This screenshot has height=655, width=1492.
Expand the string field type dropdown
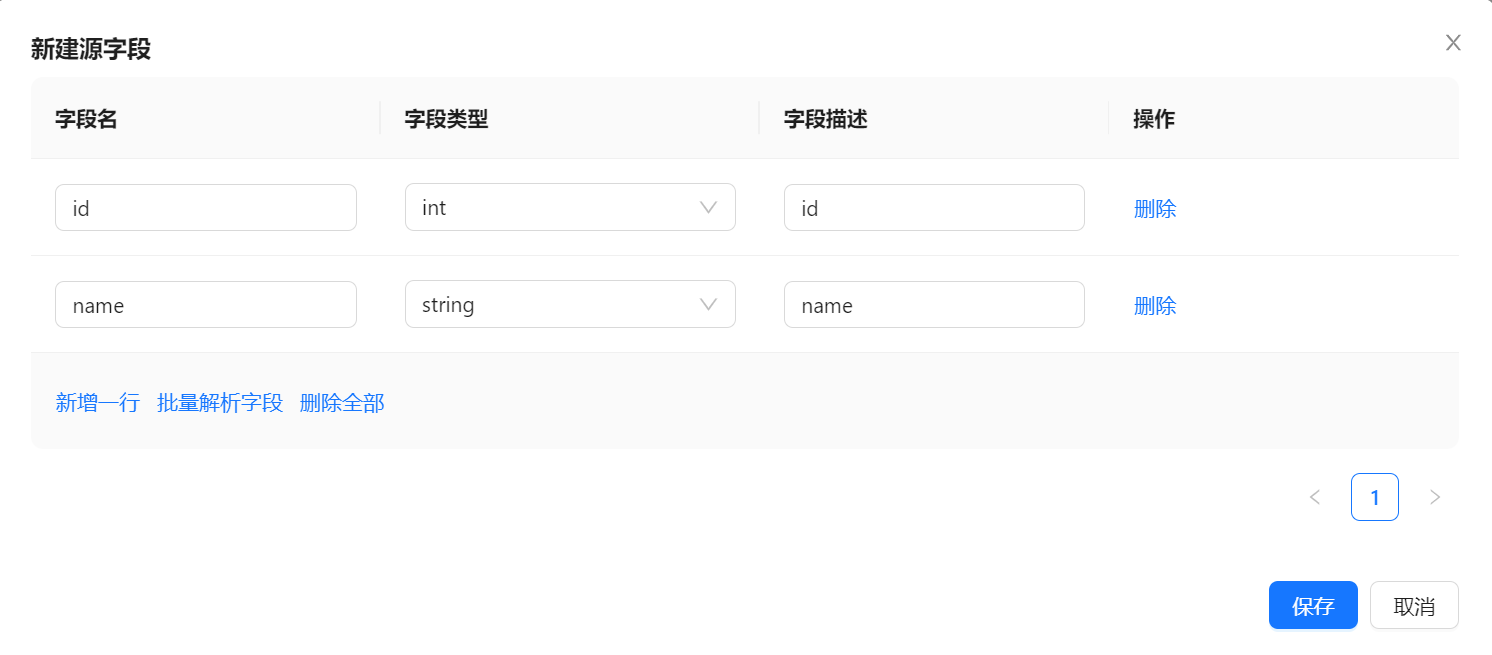[570, 305]
